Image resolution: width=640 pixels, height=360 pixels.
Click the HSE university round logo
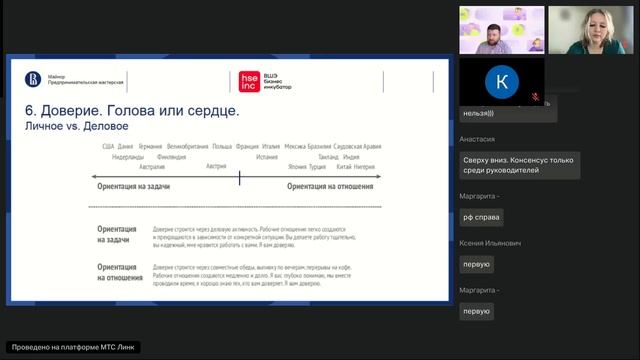(x=33, y=79)
